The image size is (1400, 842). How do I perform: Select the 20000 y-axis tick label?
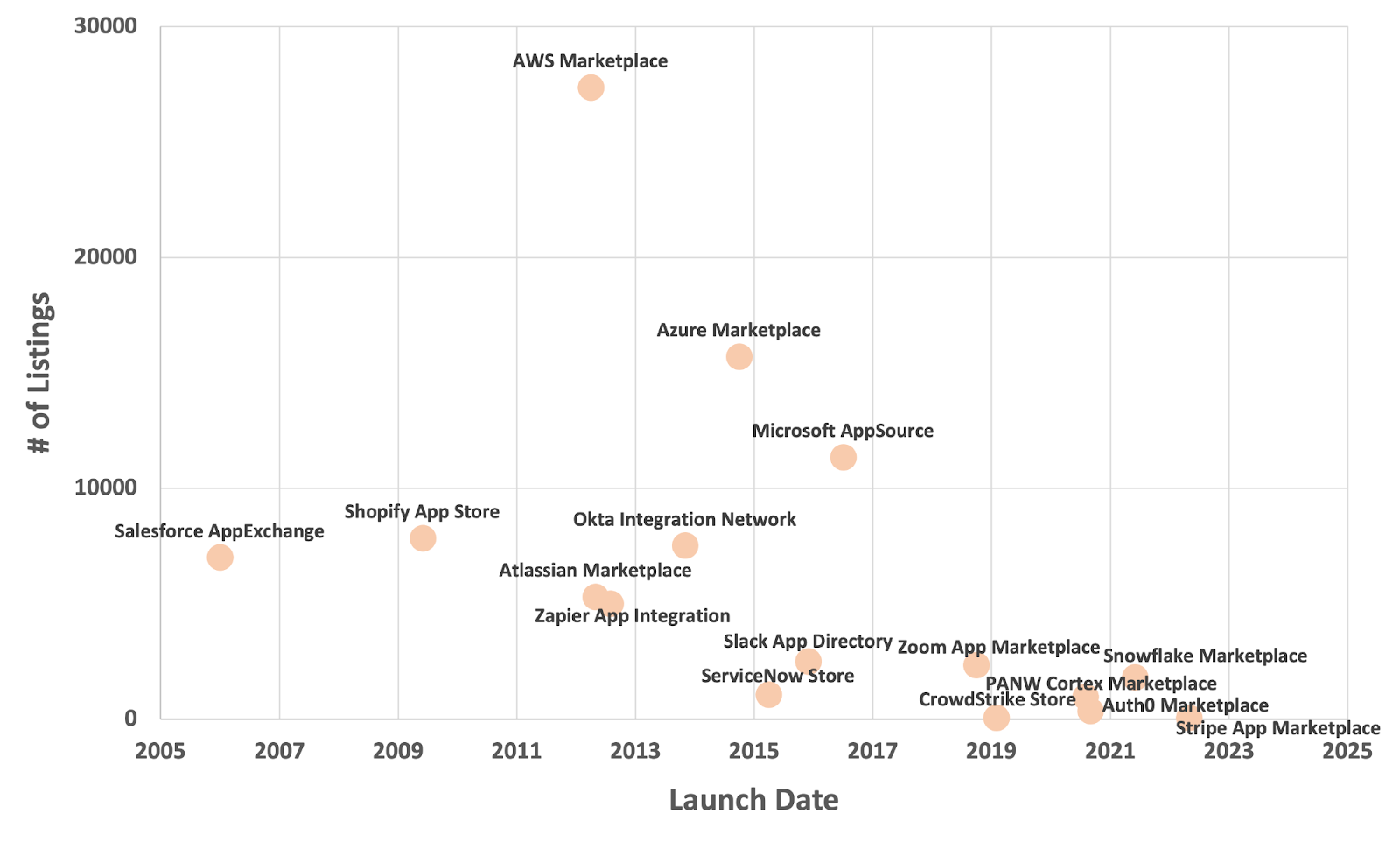point(105,256)
